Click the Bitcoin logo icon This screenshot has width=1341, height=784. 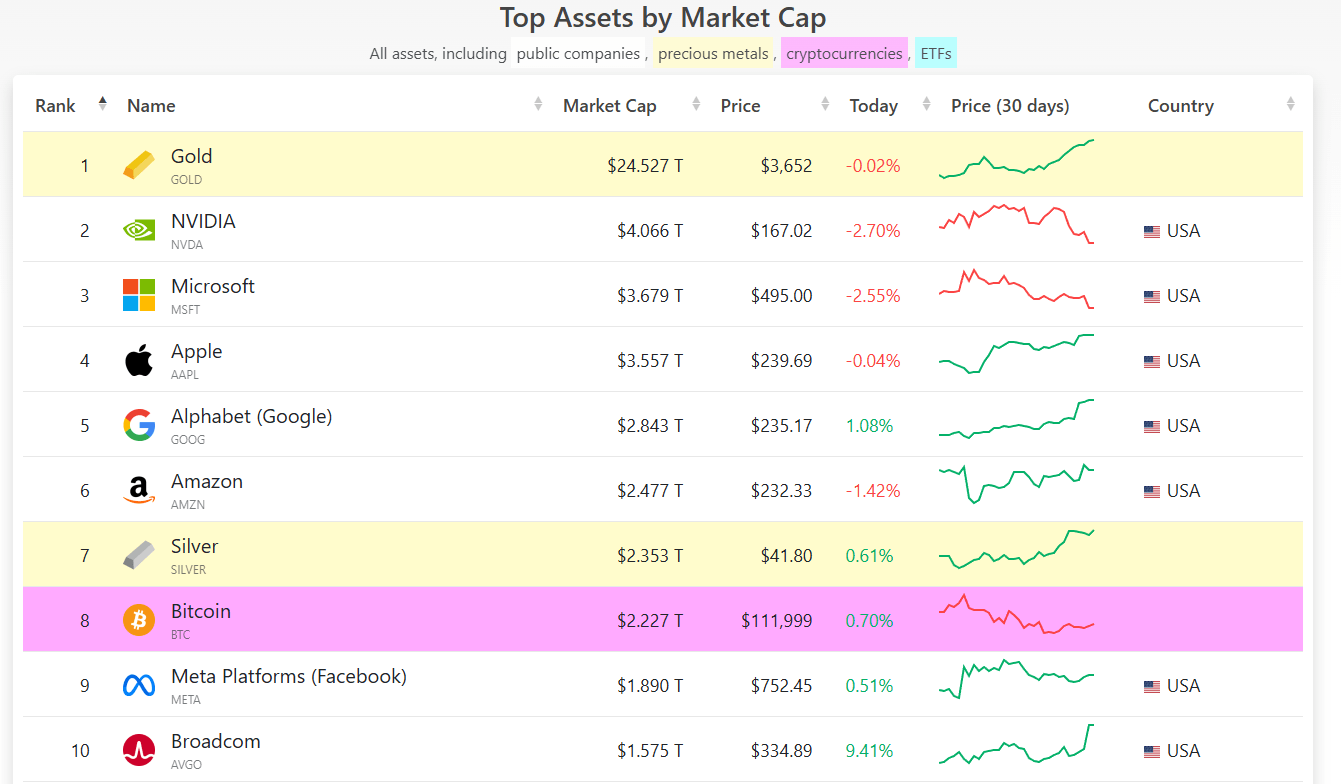point(139,620)
